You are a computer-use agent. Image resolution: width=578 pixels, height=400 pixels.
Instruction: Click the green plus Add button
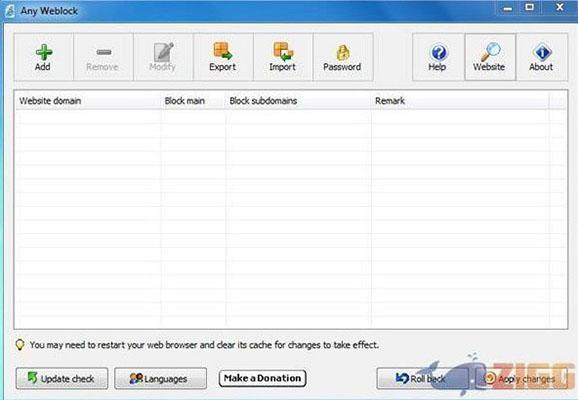tap(43, 57)
